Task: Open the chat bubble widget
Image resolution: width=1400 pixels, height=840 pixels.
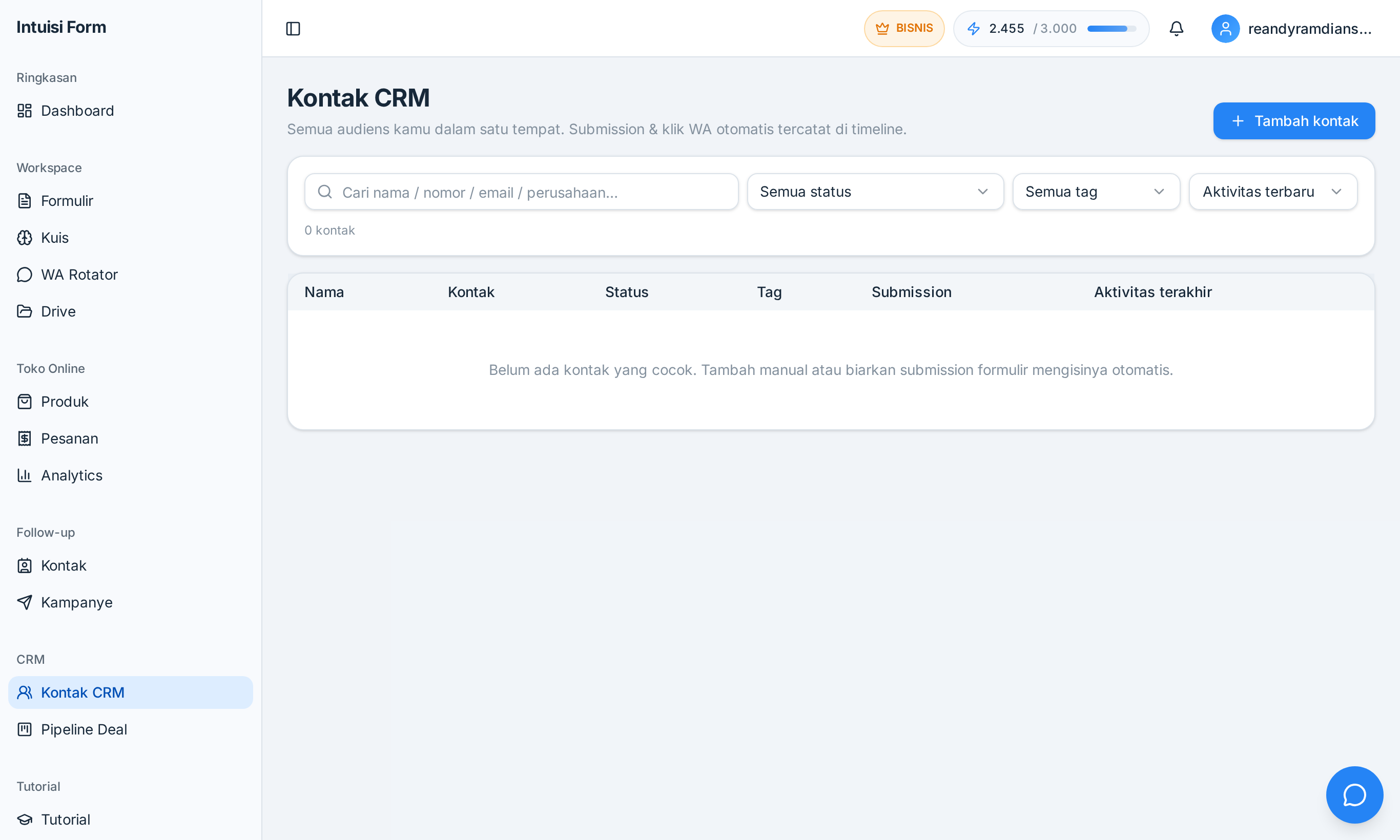Action: [1354, 794]
